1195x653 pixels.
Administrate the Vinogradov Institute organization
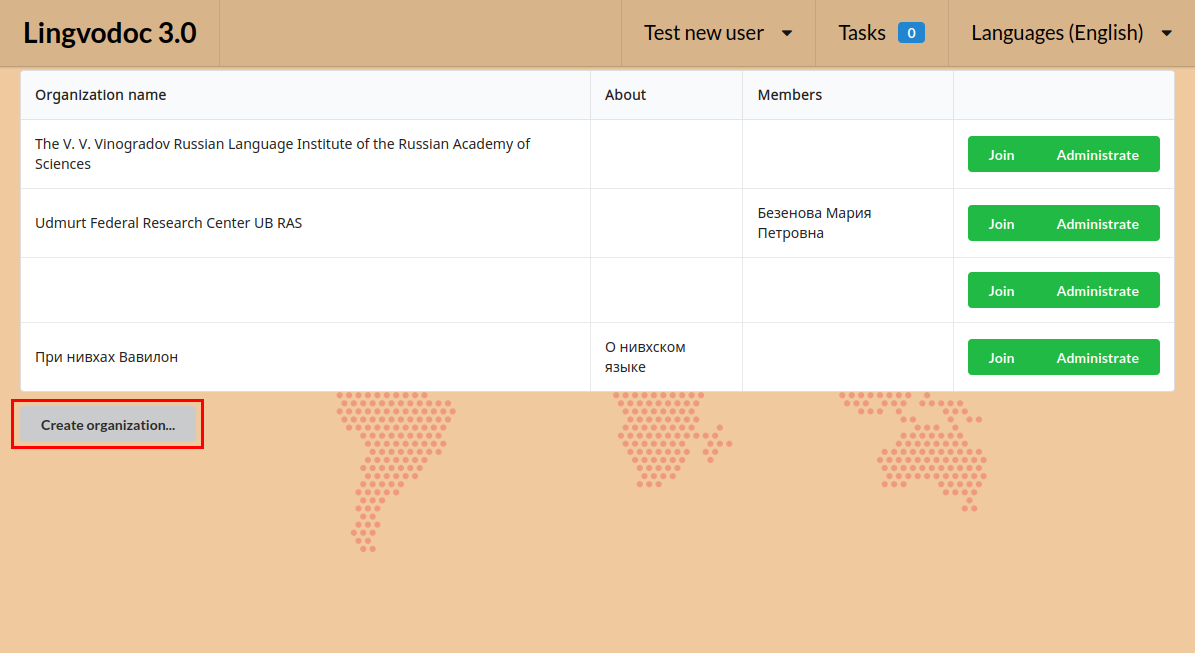click(1097, 154)
